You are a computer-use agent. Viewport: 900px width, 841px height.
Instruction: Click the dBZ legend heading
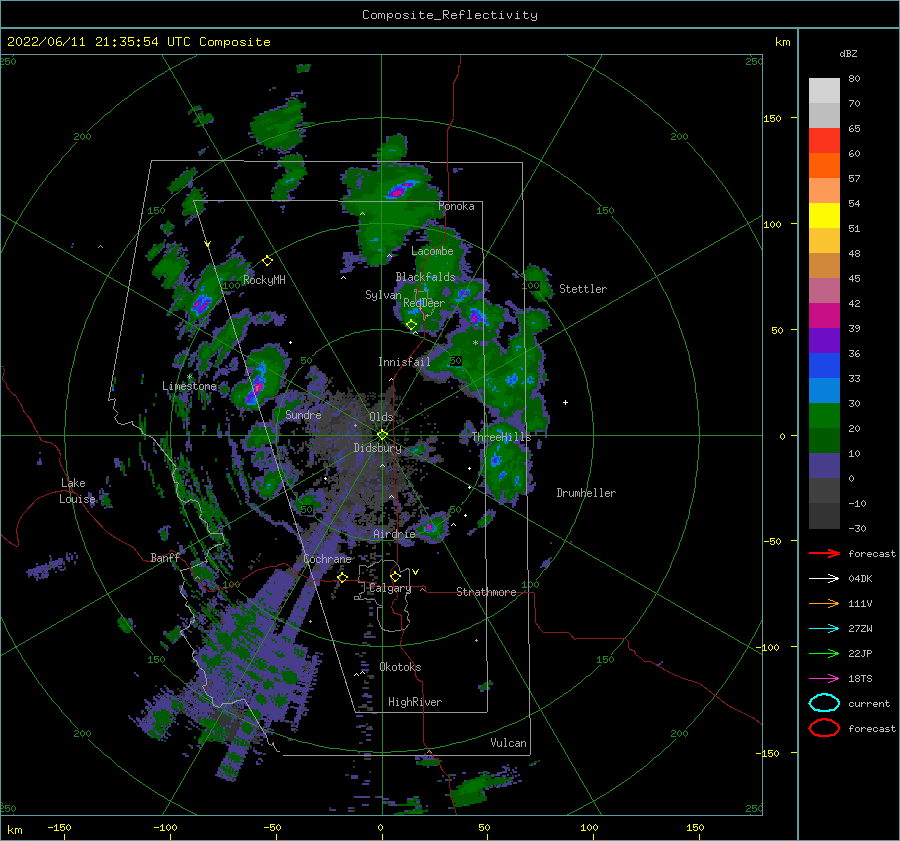pos(848,54)
